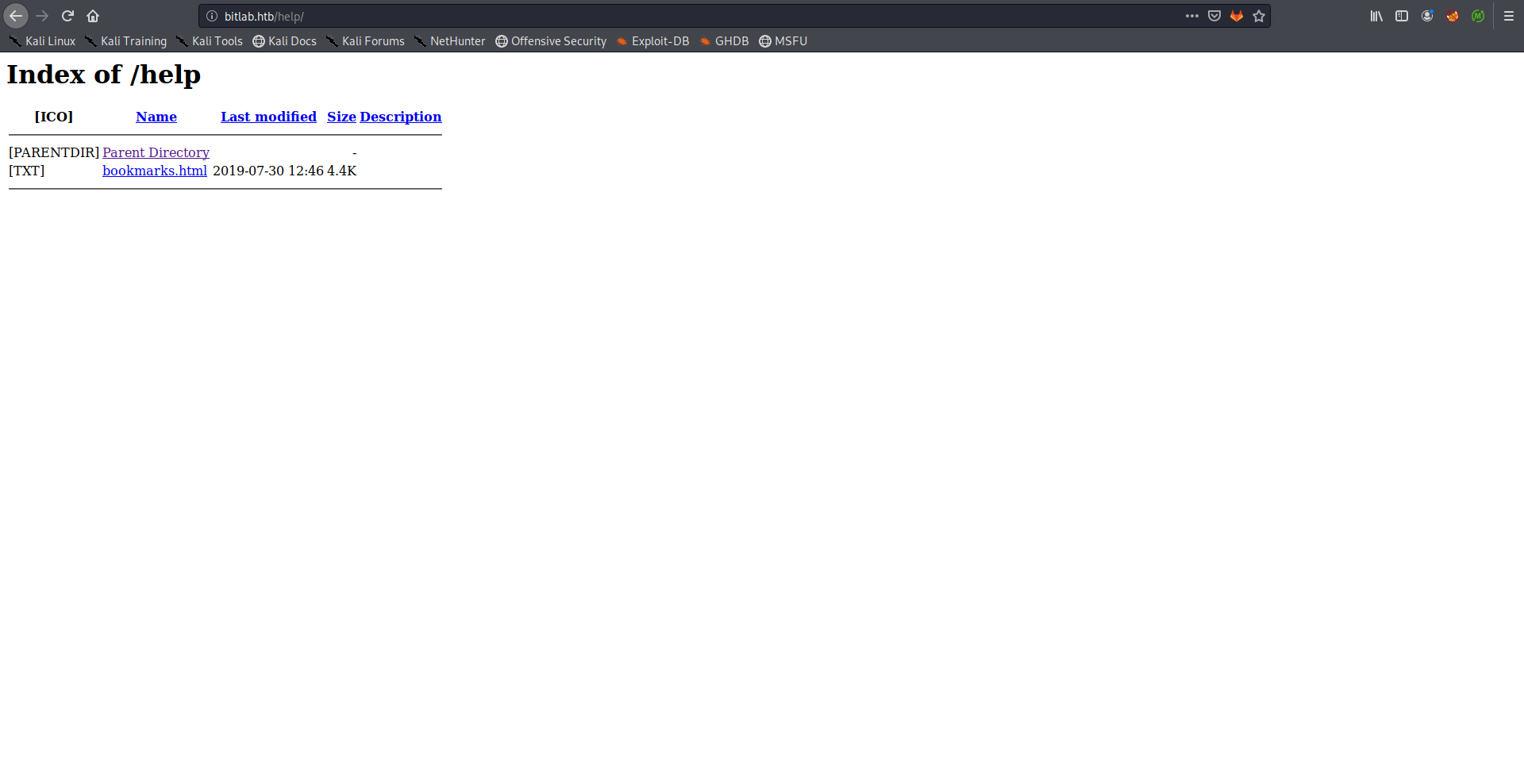1524x784 pixels.
Task: Open the hamburger application menu
Action: pos(1509,16)
